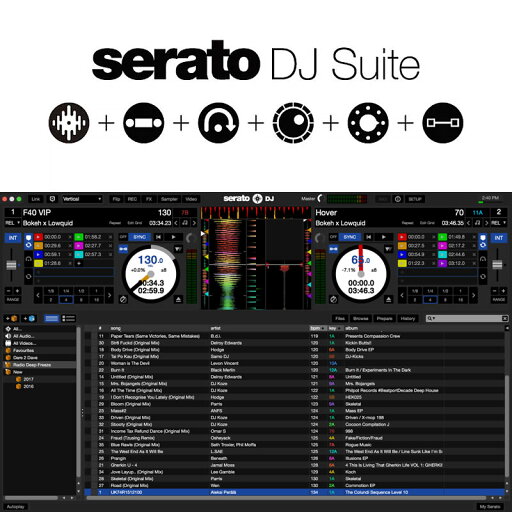Open deck 1 loops tab icon under cue tab
512x512 pixels.
click(29, 245)
